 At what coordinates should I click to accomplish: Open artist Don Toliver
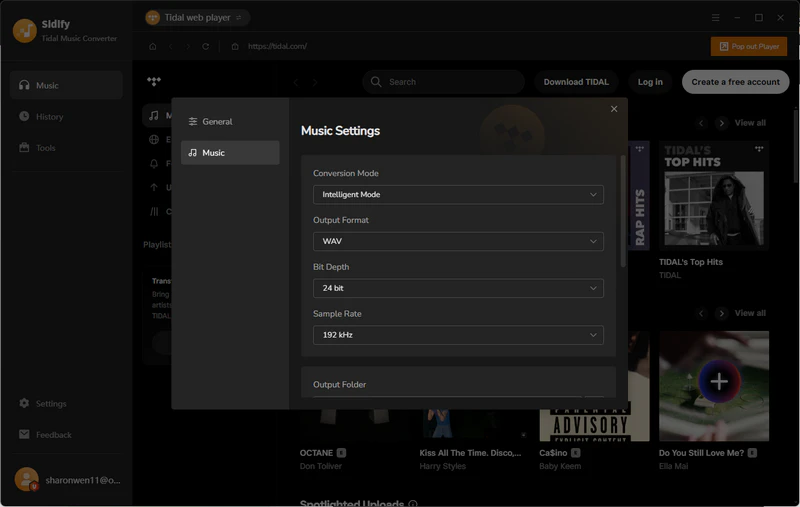coord(321,466)
